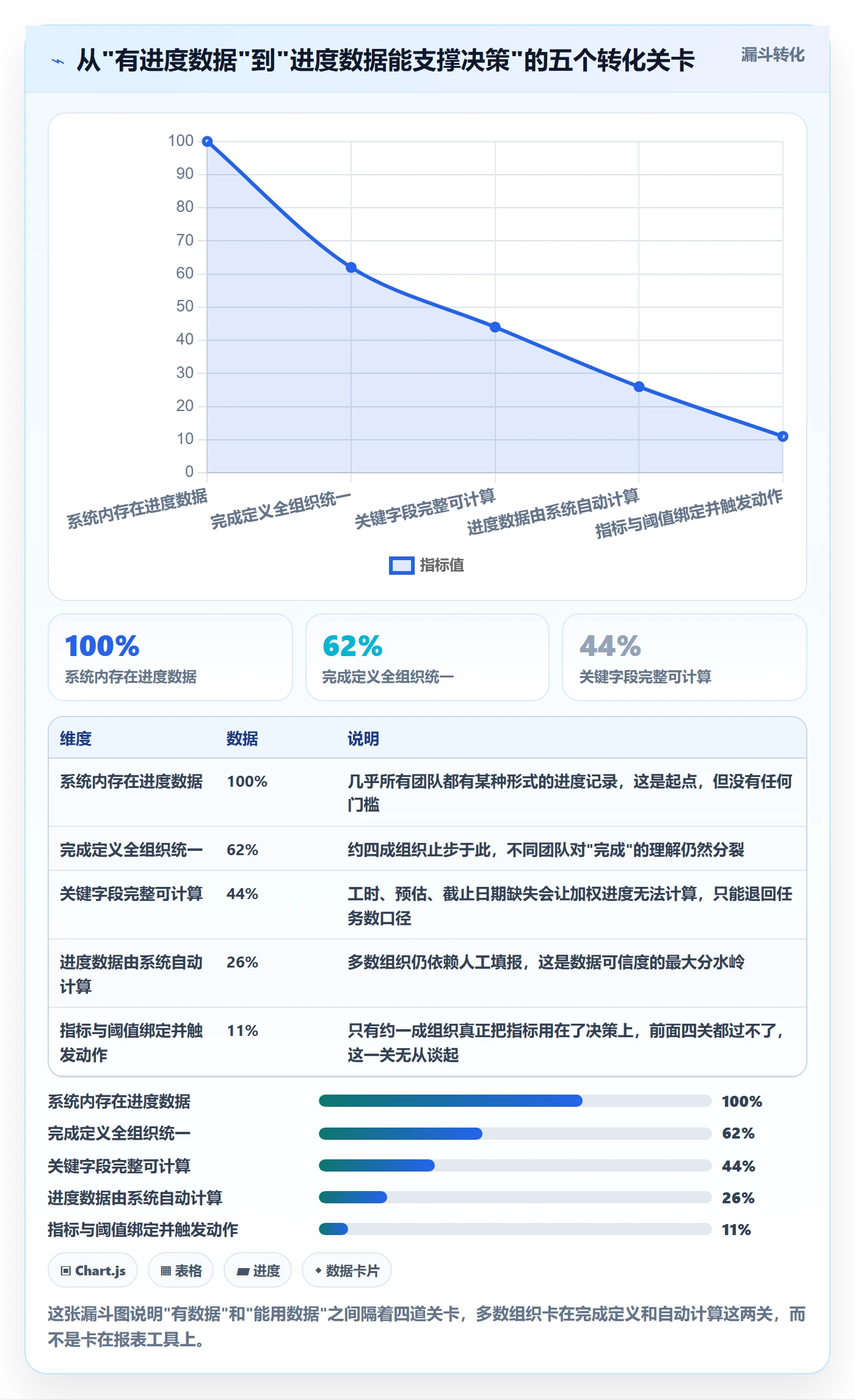
Task: Click the 完成定义全组织统一 progress bar
Action: pos(515,1134)
